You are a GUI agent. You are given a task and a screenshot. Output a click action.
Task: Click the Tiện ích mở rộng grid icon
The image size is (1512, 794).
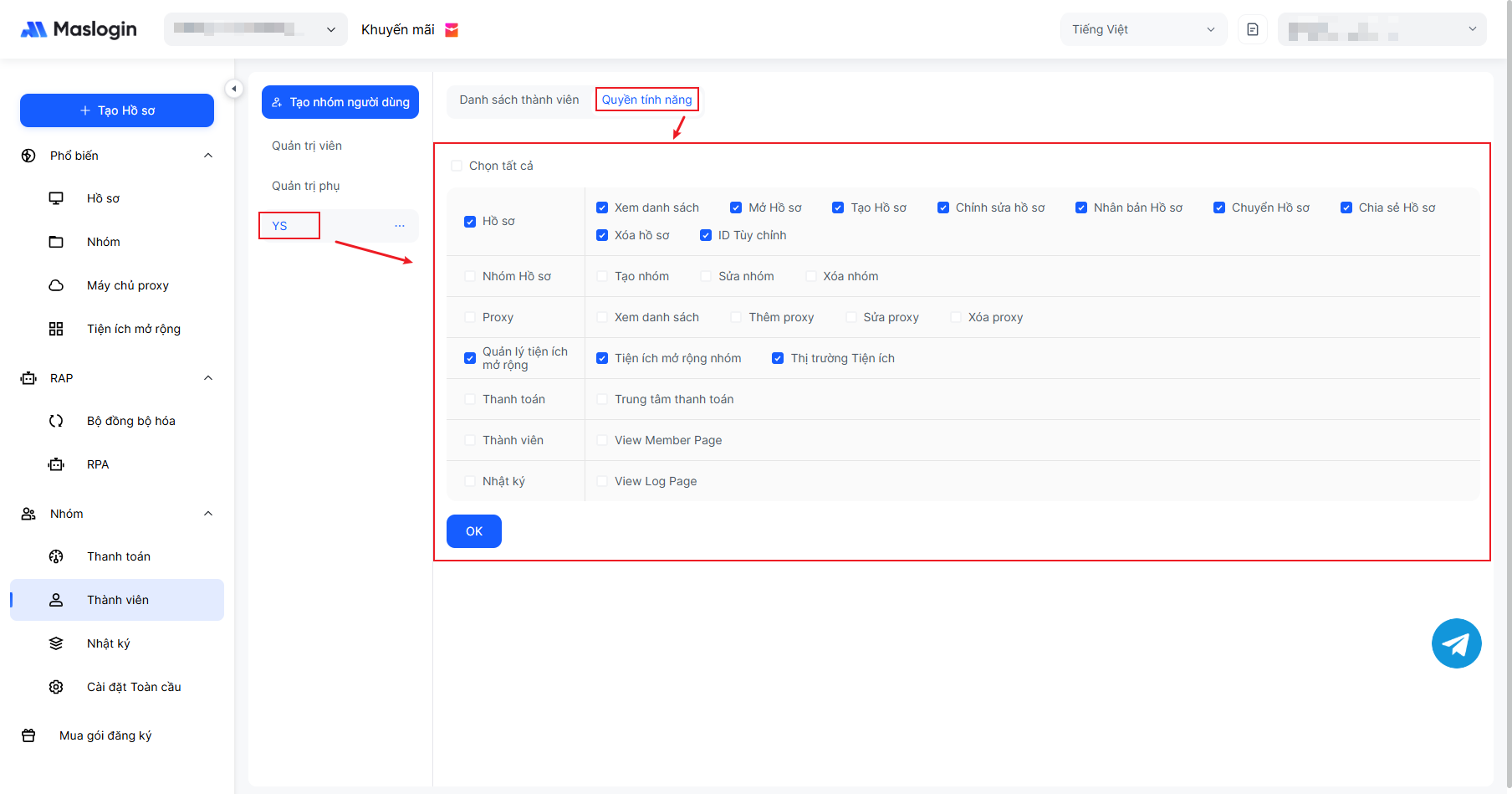[x=56, y=329]
